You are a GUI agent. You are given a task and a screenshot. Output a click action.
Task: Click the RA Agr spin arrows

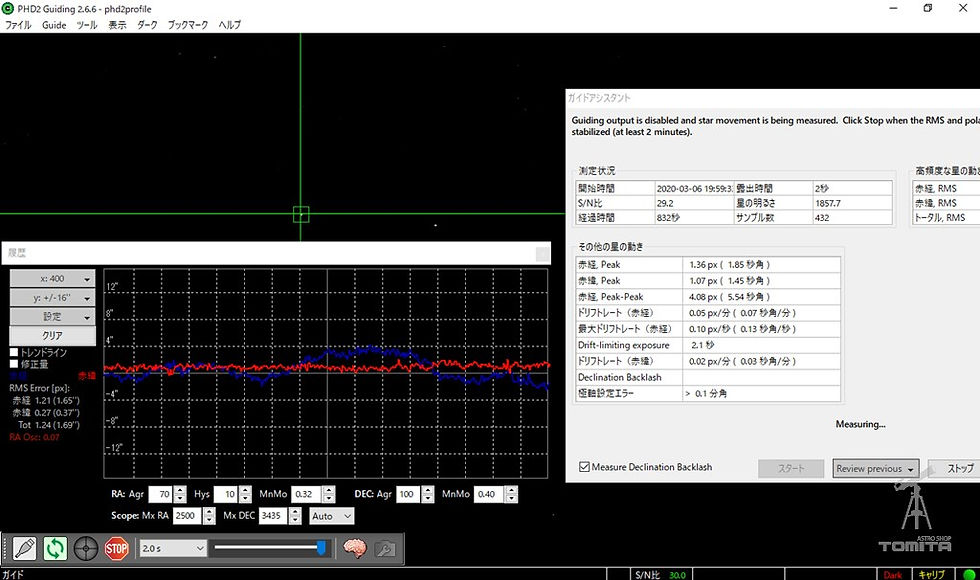tap(180, 494)
